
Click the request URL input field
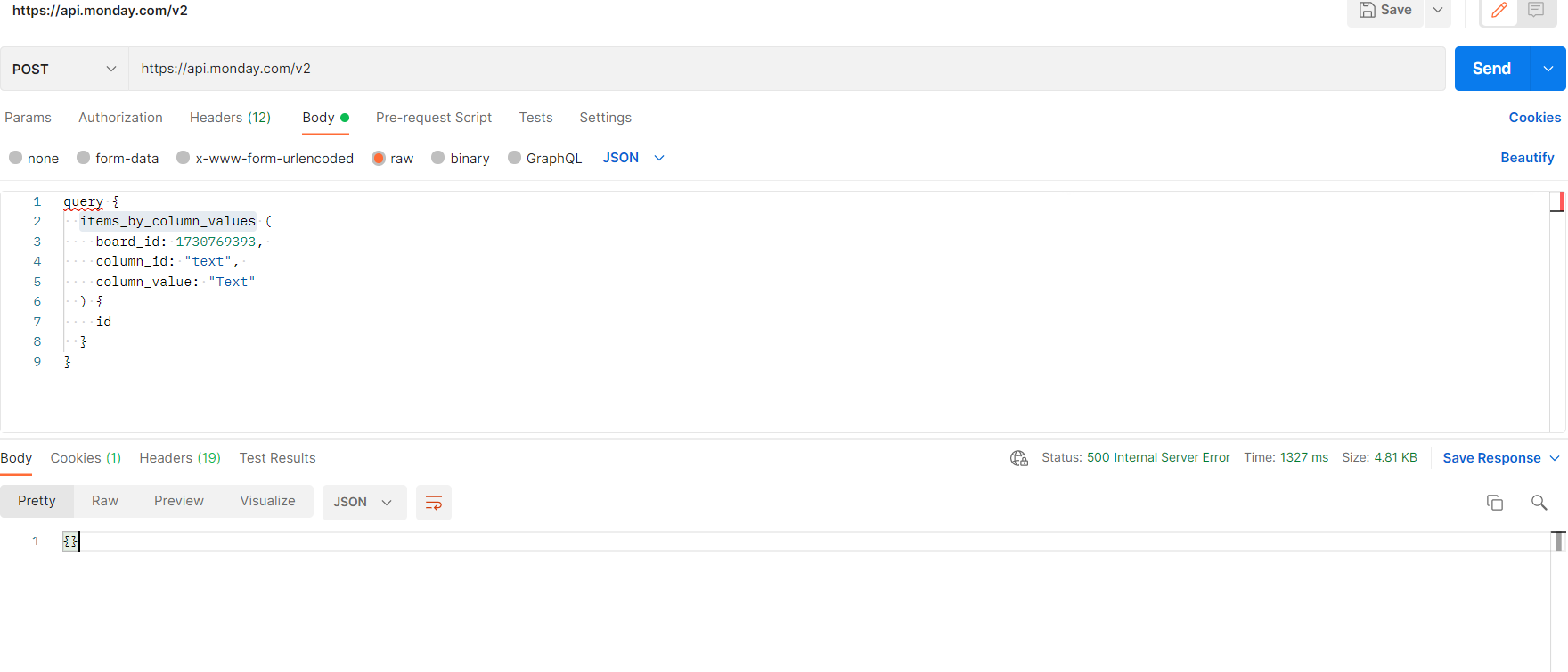[787, 69]
